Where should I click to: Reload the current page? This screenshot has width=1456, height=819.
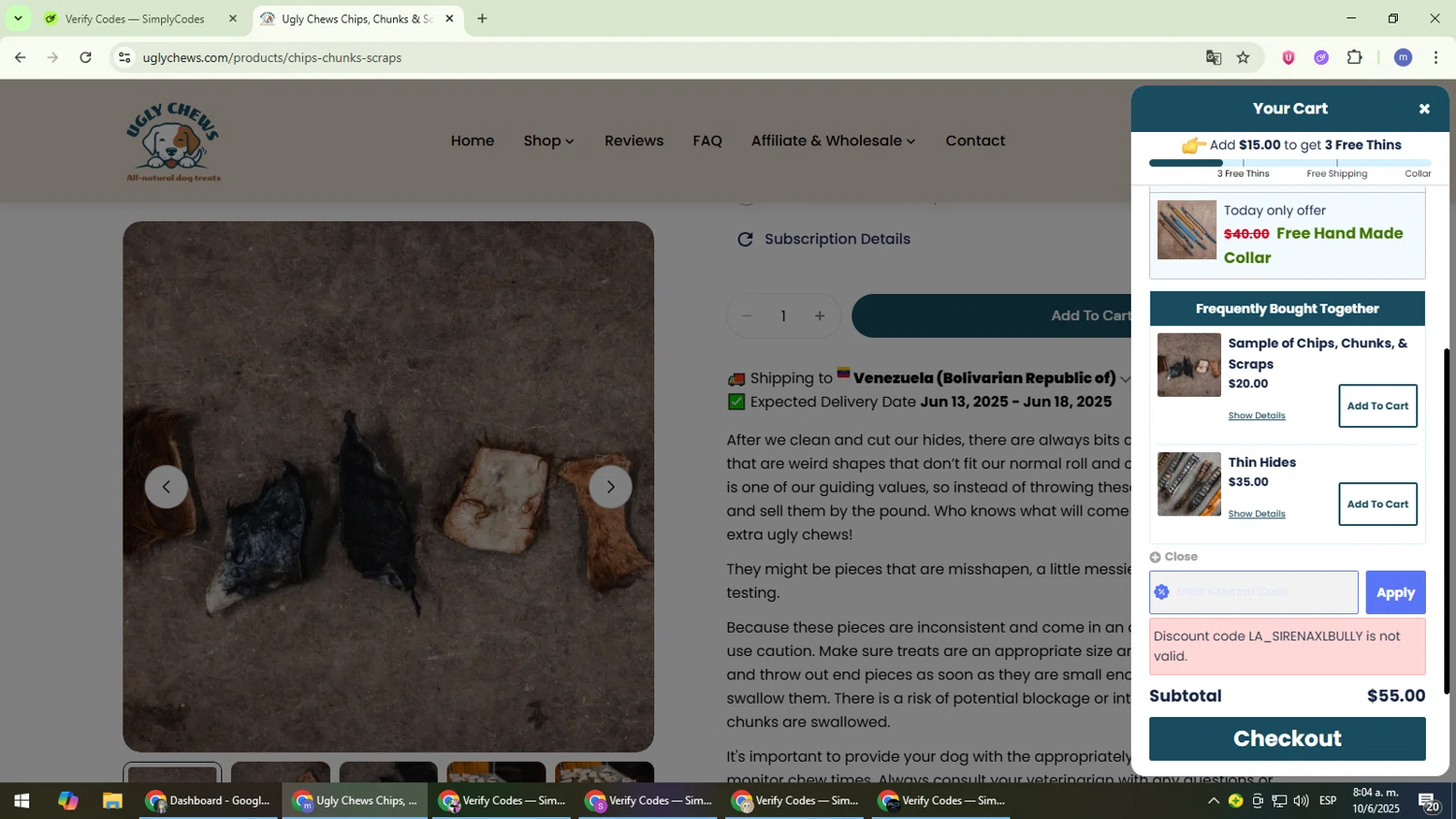85,58
